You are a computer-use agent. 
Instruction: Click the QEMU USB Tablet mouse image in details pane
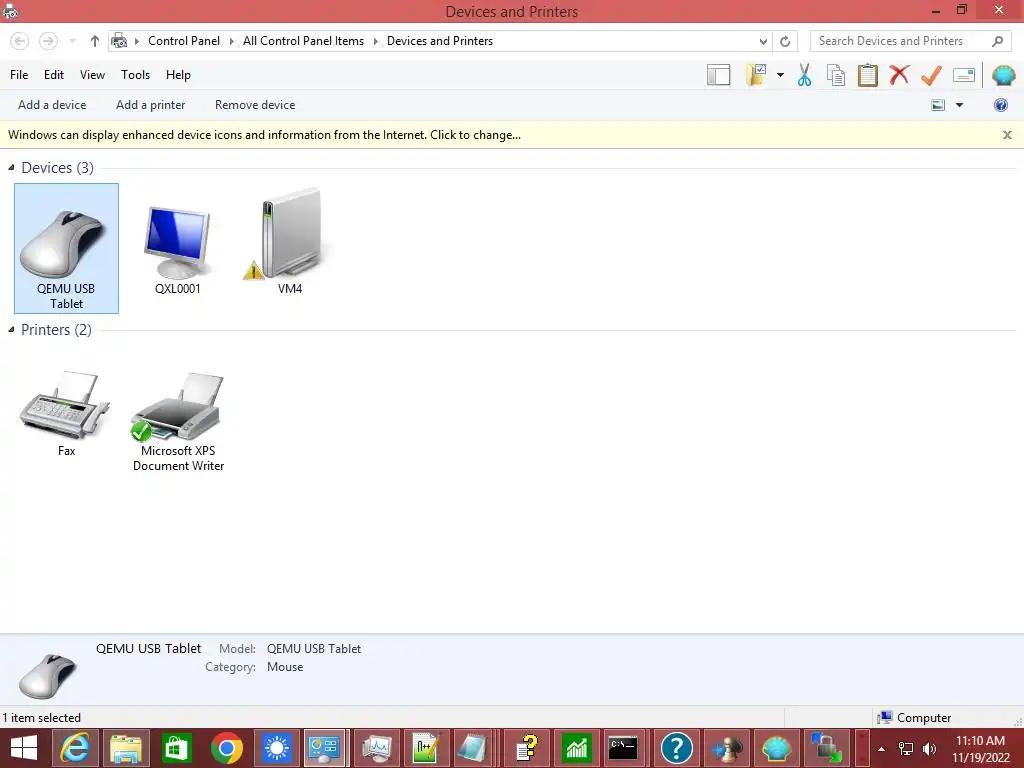pos(48,675)
